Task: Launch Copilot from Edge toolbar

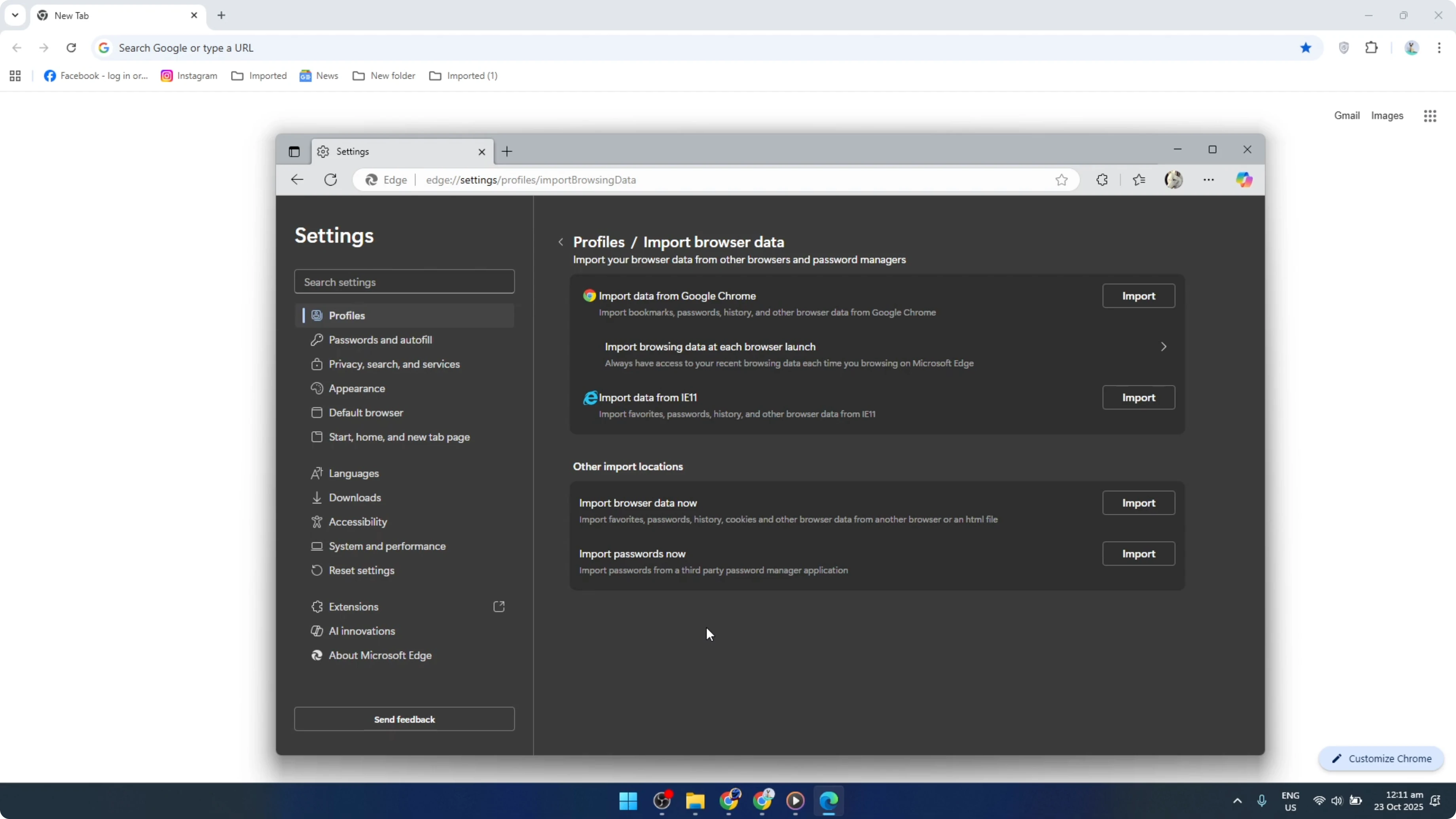Action: coord(1244,180)
